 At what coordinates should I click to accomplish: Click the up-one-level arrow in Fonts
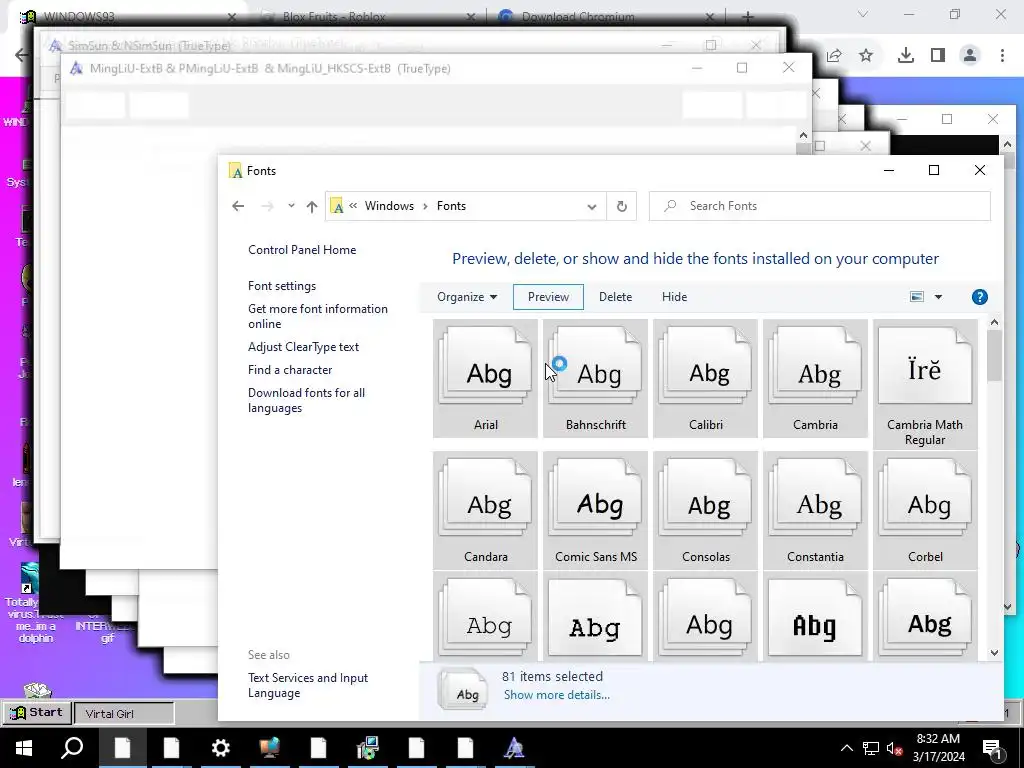tap(312, 206)
